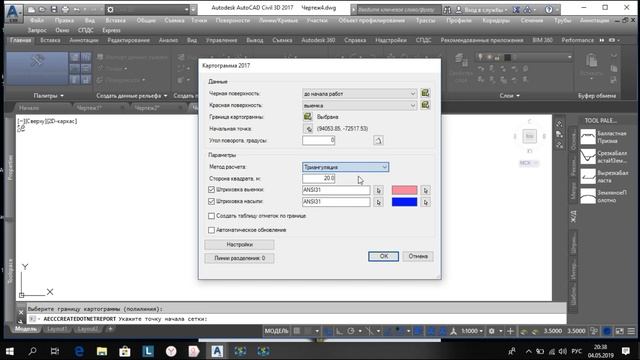Click the Print icon in quick access toolbar

(x=65, y=9)
